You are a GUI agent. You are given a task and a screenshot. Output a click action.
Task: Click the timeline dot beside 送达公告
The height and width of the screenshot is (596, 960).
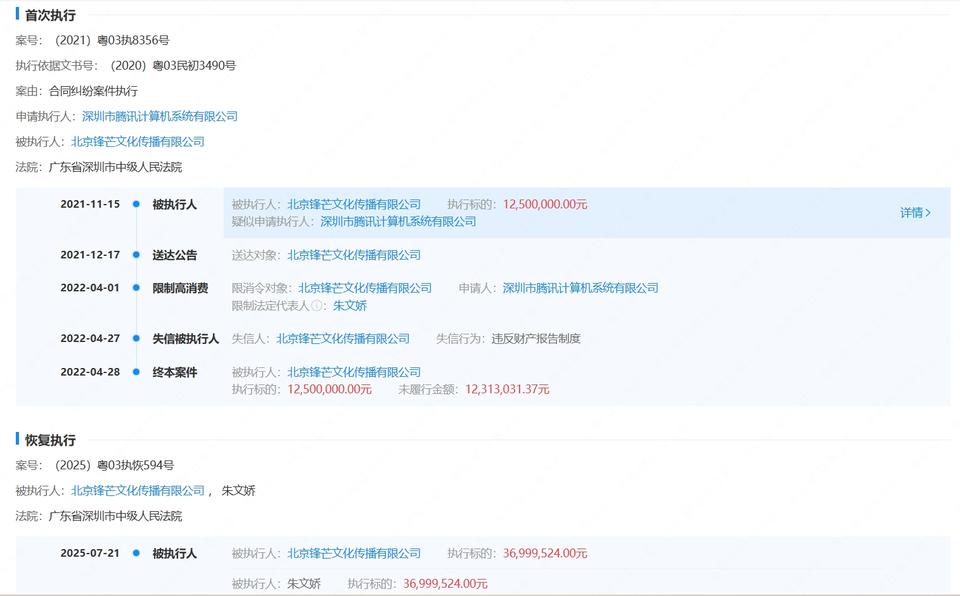coord(138,254)
